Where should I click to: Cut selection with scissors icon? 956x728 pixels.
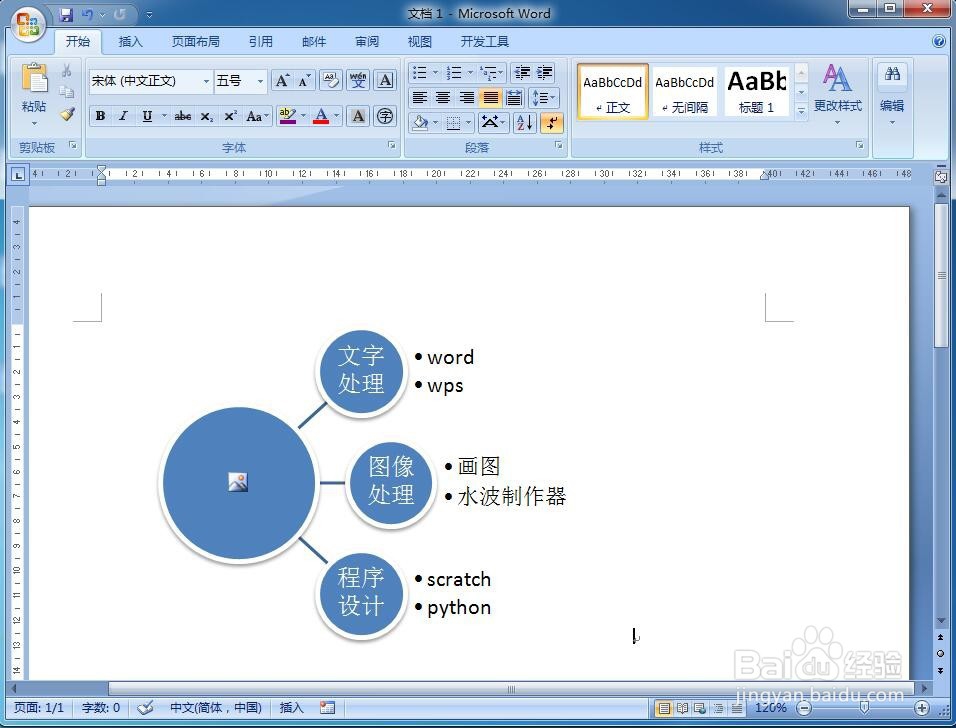(x=66, y=70)
